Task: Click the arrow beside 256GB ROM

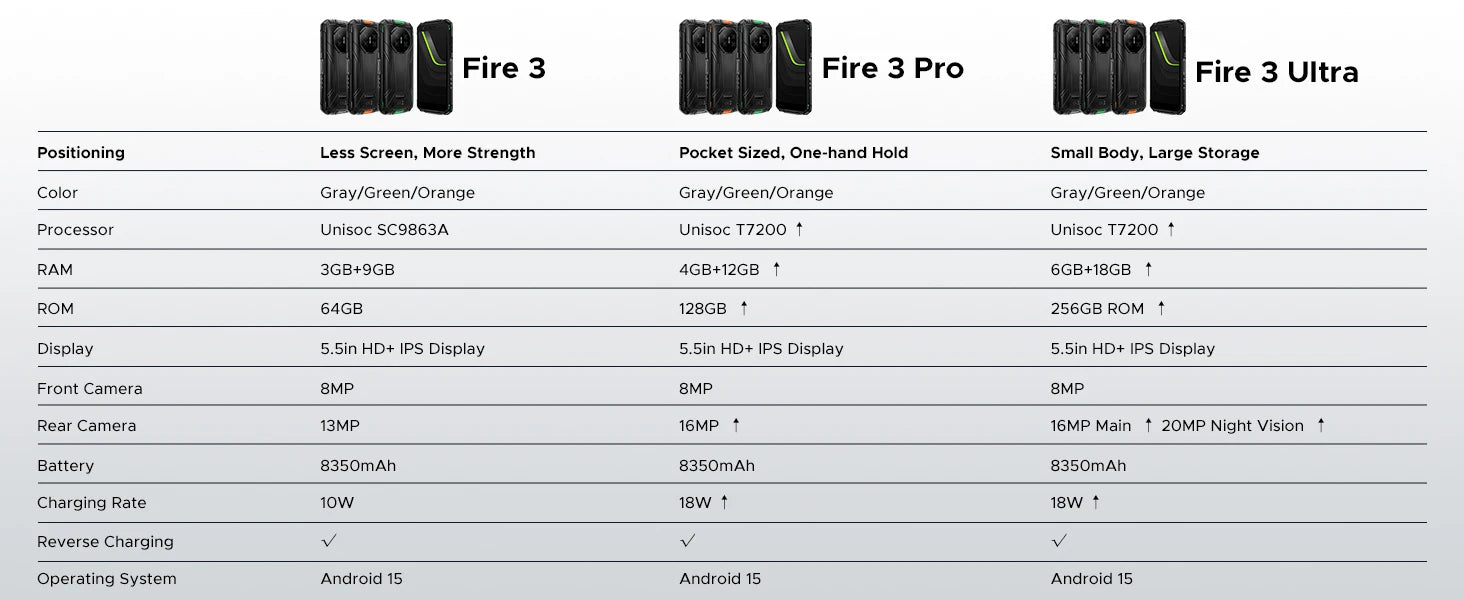Action: (x=1161, y=308)
